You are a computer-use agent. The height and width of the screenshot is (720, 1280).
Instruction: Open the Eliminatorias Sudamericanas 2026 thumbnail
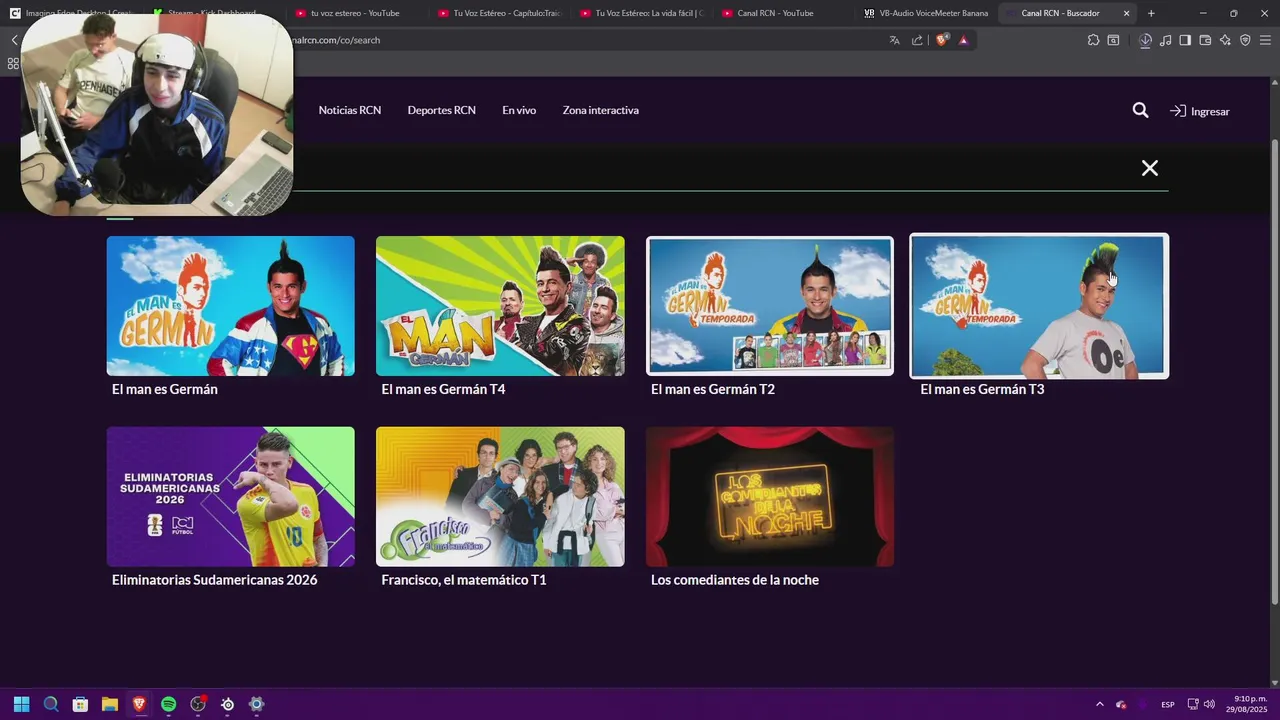pyautogui.click(x=230, y=497)
